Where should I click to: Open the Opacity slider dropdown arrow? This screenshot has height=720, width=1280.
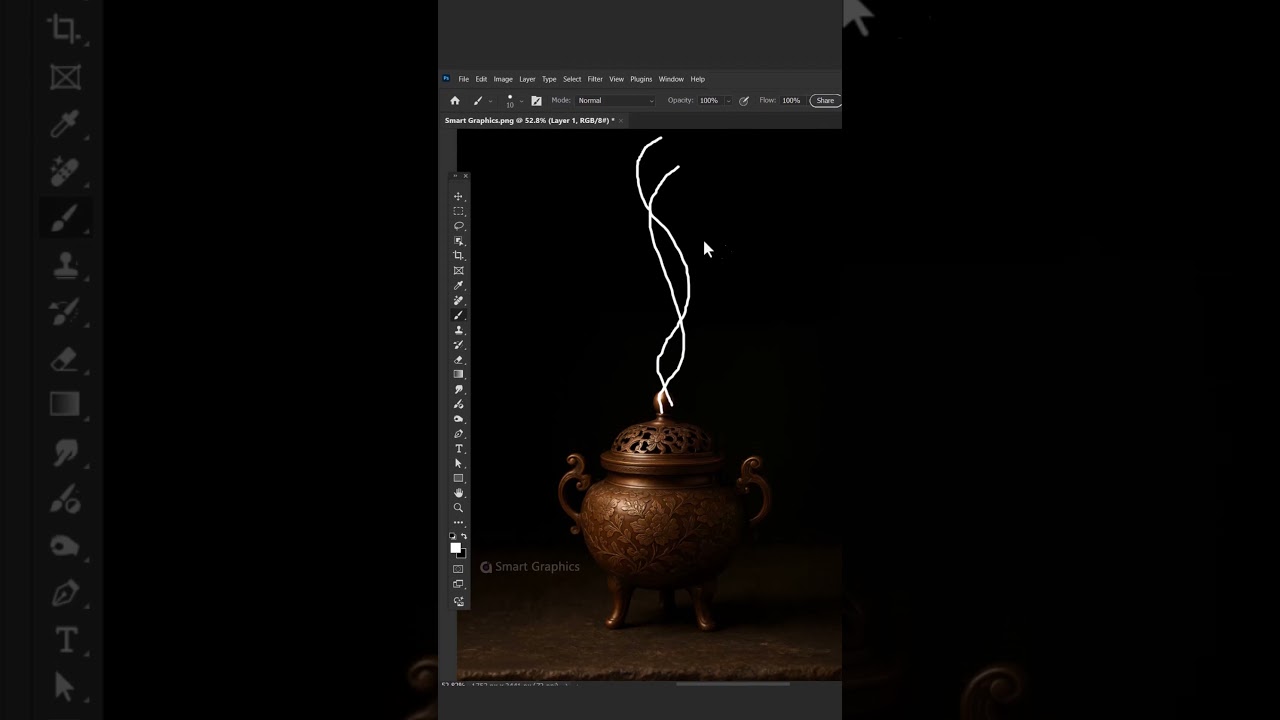coord(728,100)
